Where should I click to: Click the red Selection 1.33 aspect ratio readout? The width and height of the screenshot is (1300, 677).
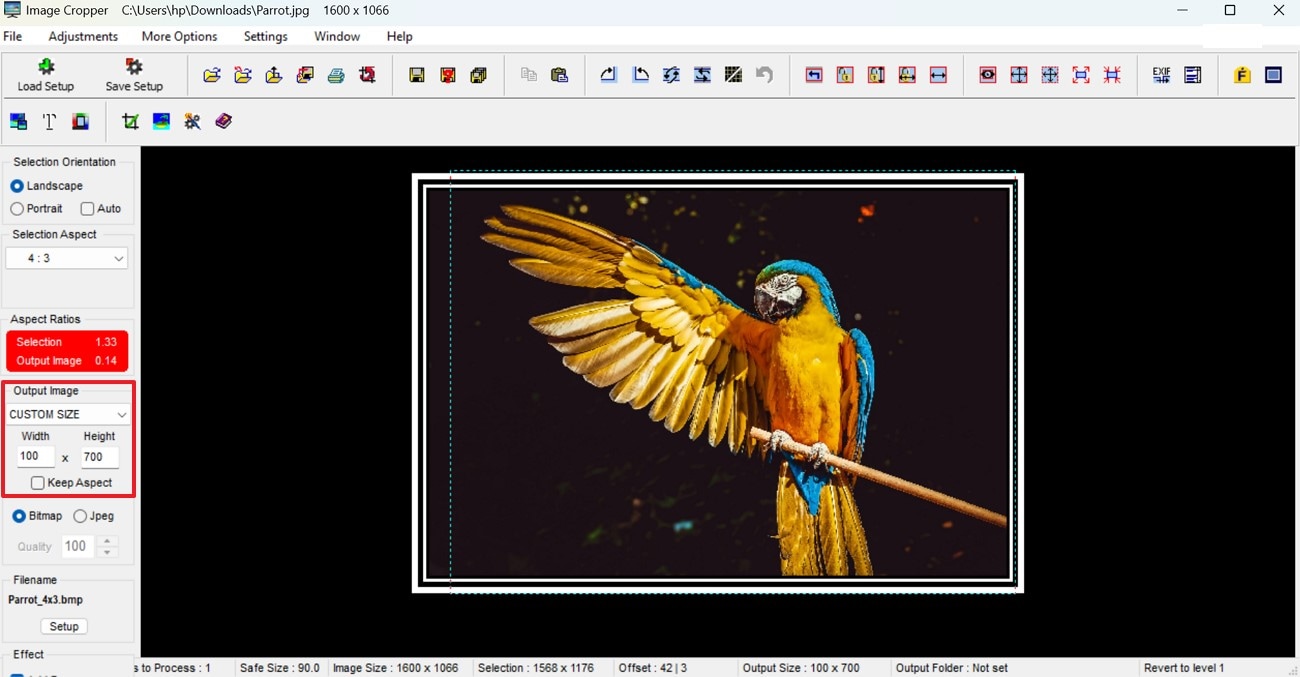[x=67, y=342]
